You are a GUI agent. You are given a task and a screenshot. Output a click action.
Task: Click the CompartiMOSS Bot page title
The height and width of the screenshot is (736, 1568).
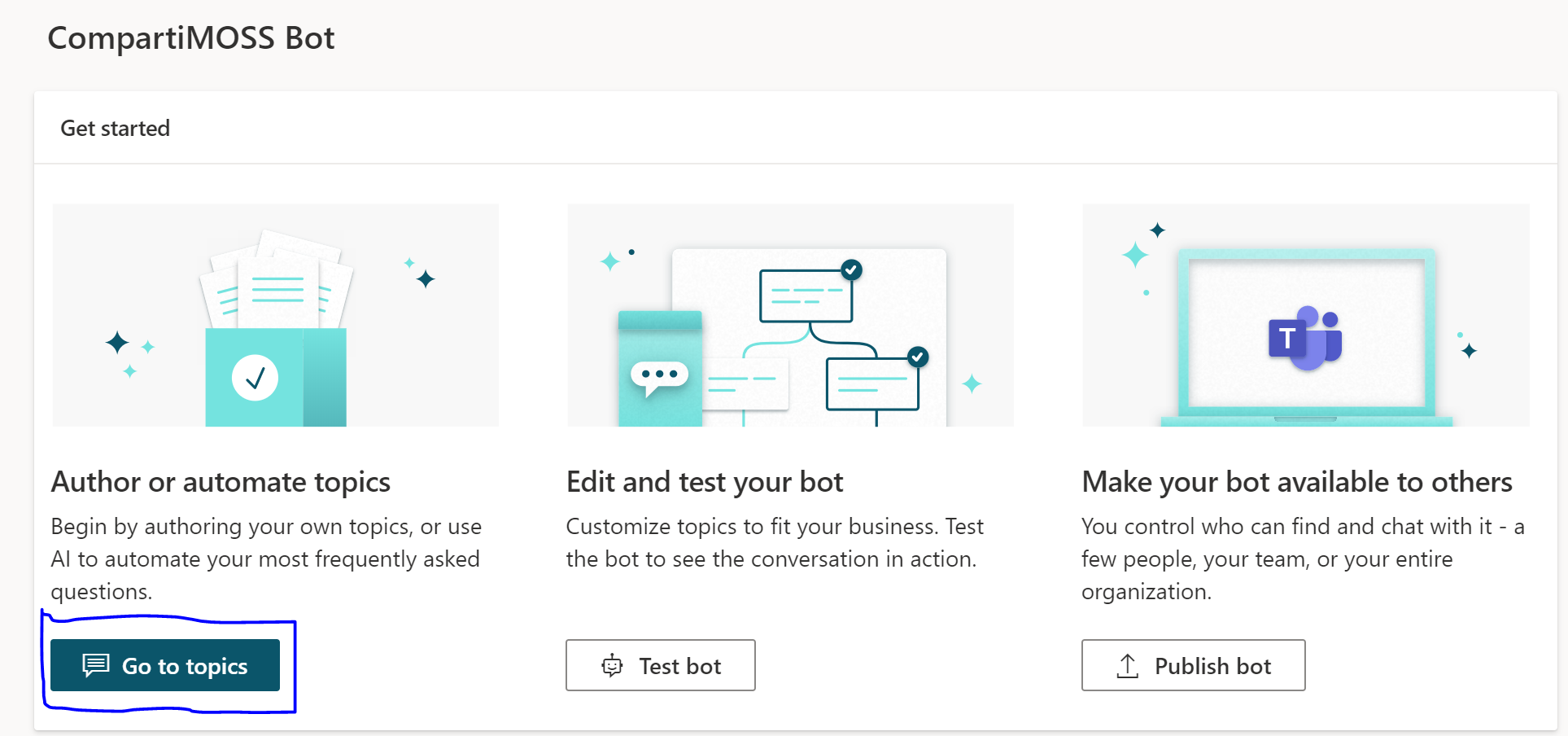coord(190,37)
